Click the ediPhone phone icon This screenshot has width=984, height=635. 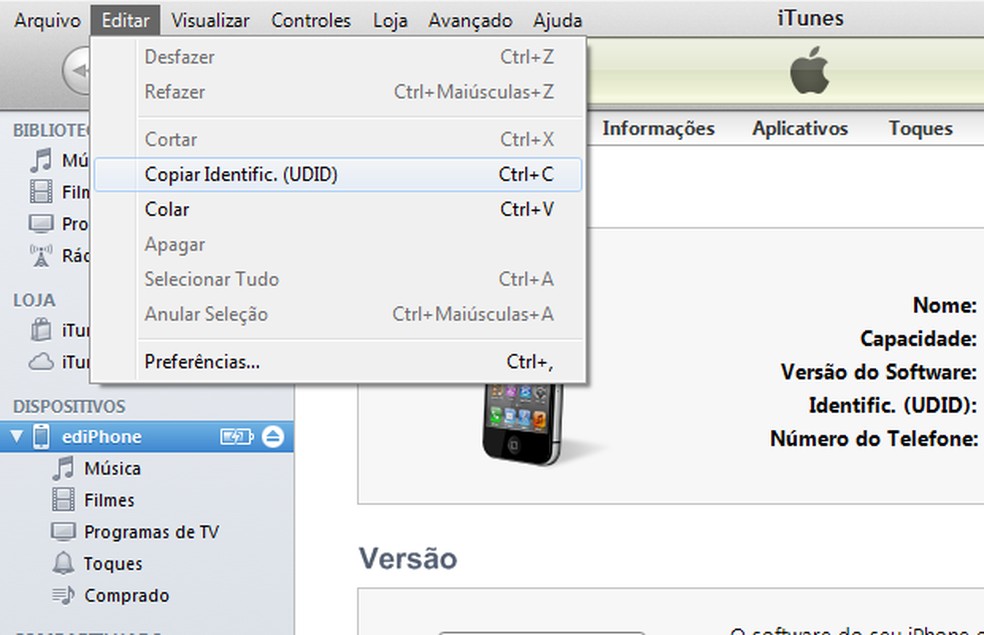(x=41, y=437)
